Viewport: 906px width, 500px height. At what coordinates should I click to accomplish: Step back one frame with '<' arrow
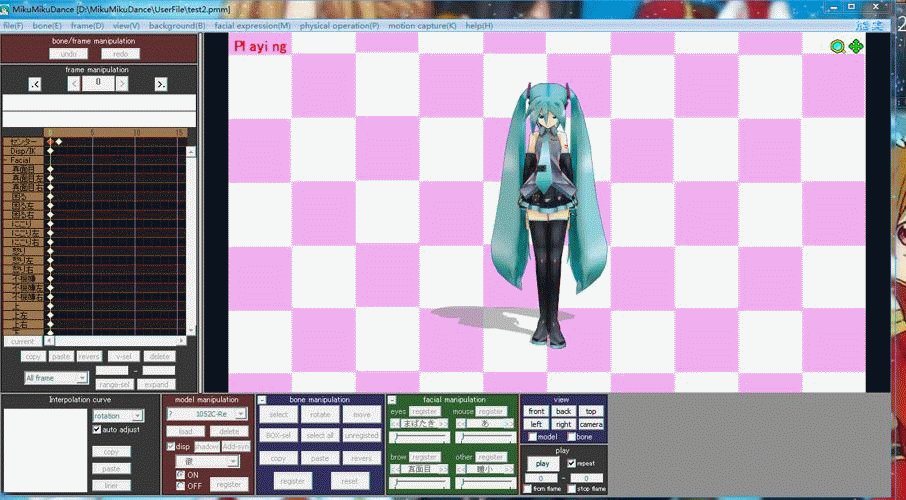point(74,84)
